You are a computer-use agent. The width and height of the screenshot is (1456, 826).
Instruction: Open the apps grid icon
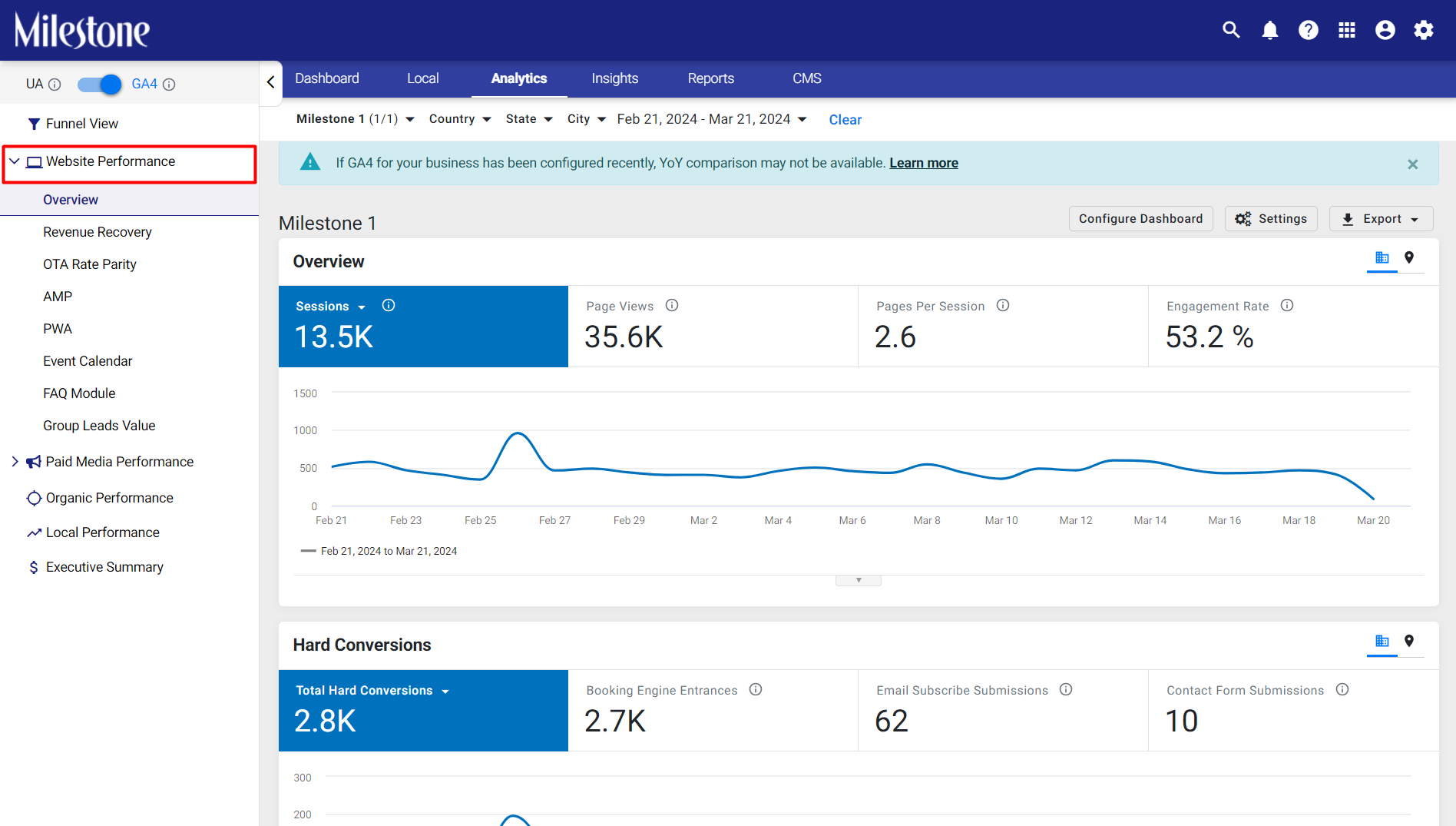tap(1347, 30)
